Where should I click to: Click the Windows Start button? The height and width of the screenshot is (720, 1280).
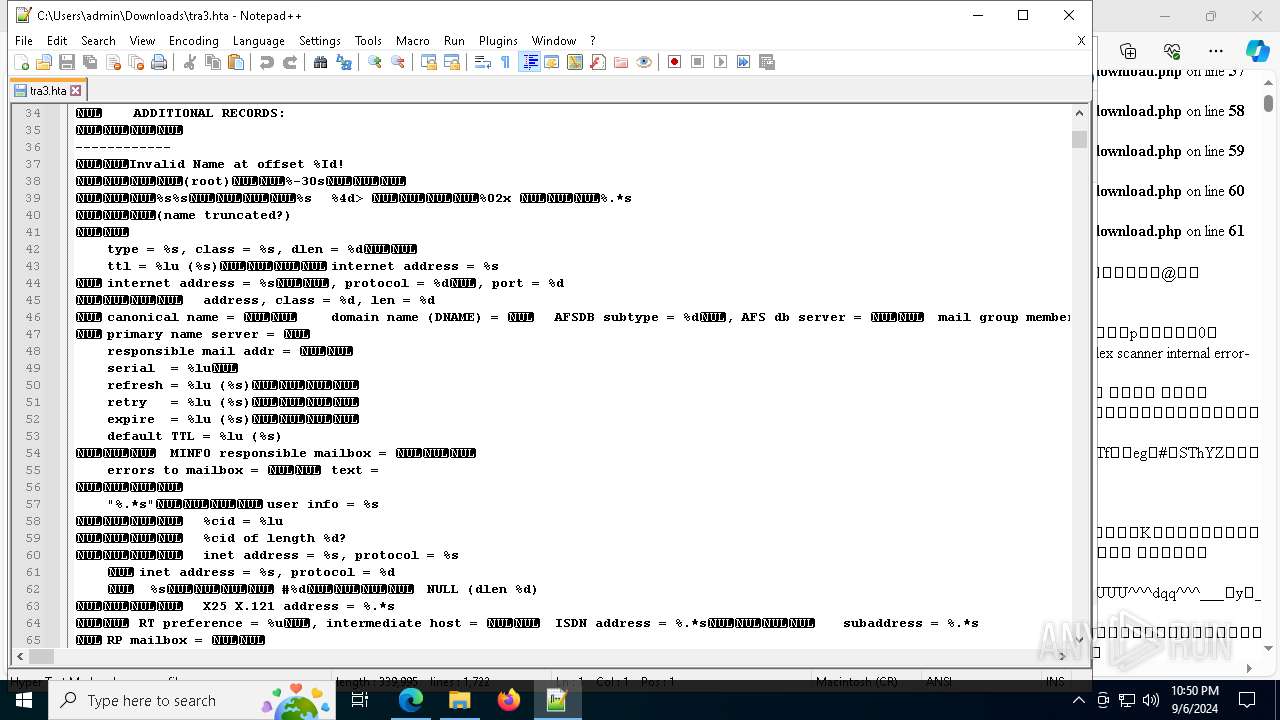pos(24,700)
